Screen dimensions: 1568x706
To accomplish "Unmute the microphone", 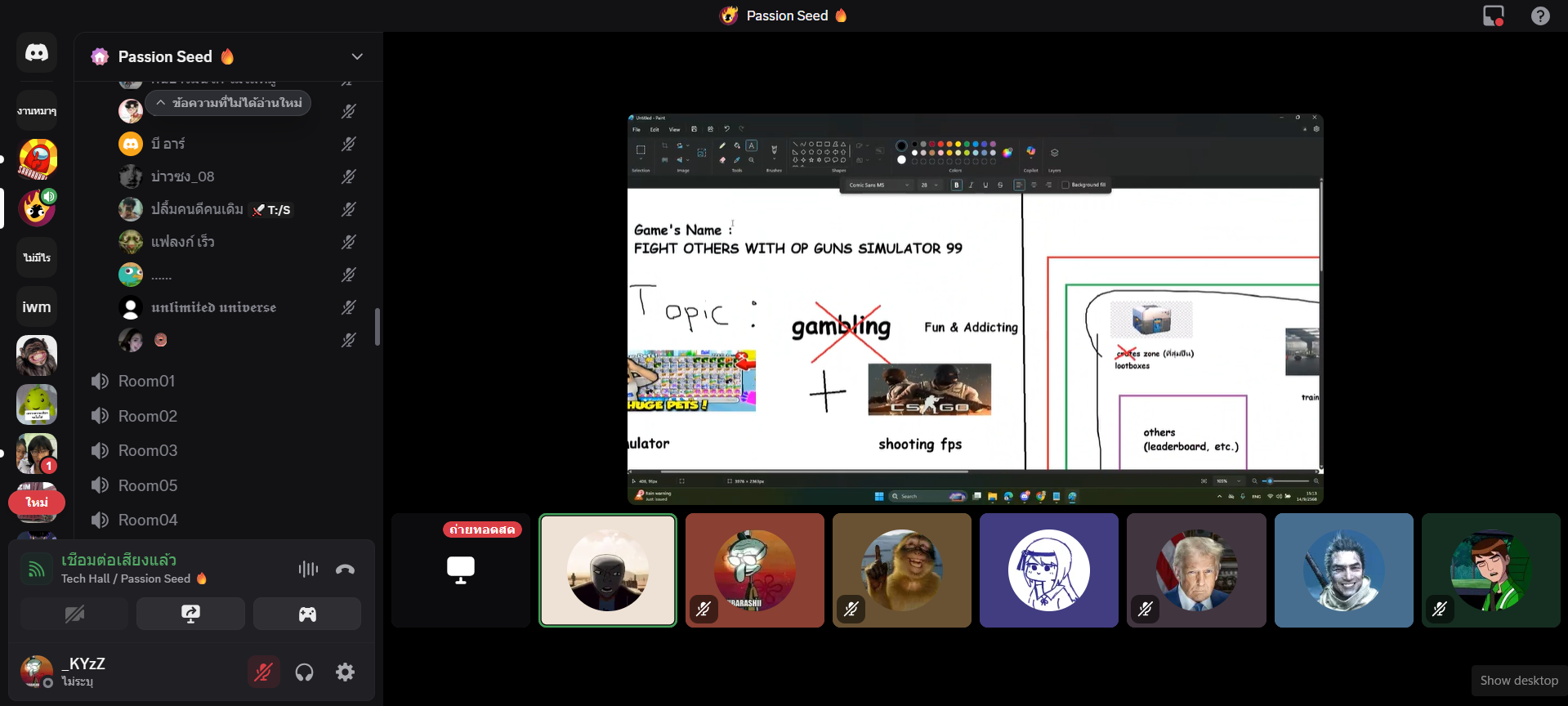I will (x=263, y=672).
